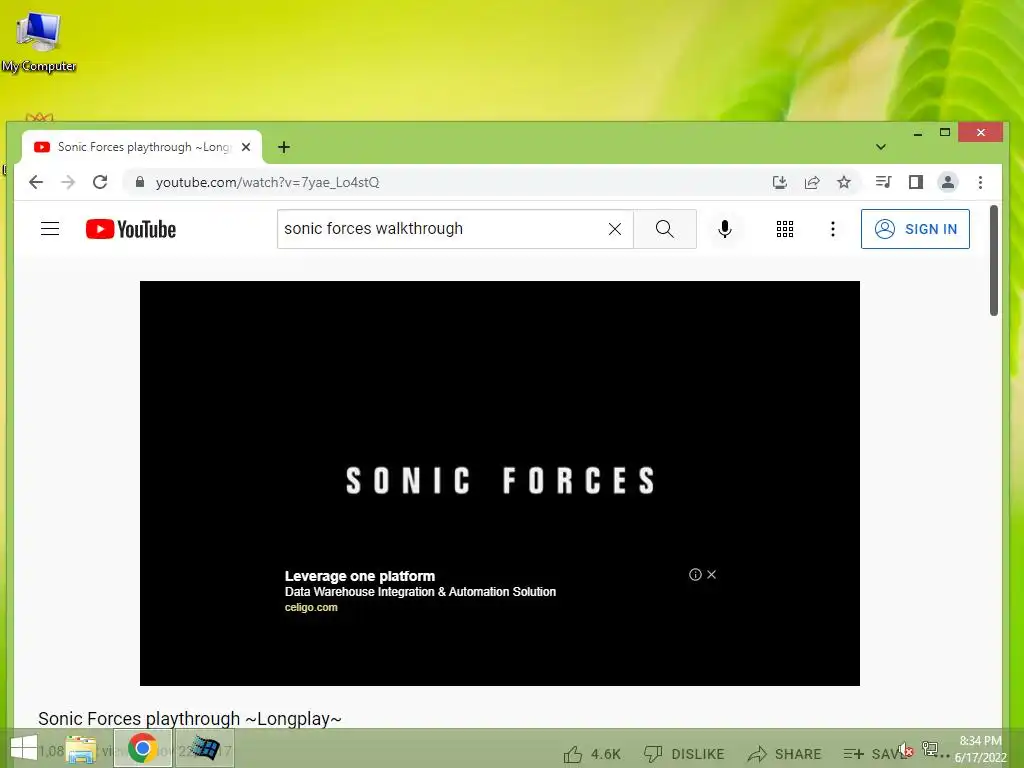
Task: Open the tab search chevron
Action: (x=881, y=147)
